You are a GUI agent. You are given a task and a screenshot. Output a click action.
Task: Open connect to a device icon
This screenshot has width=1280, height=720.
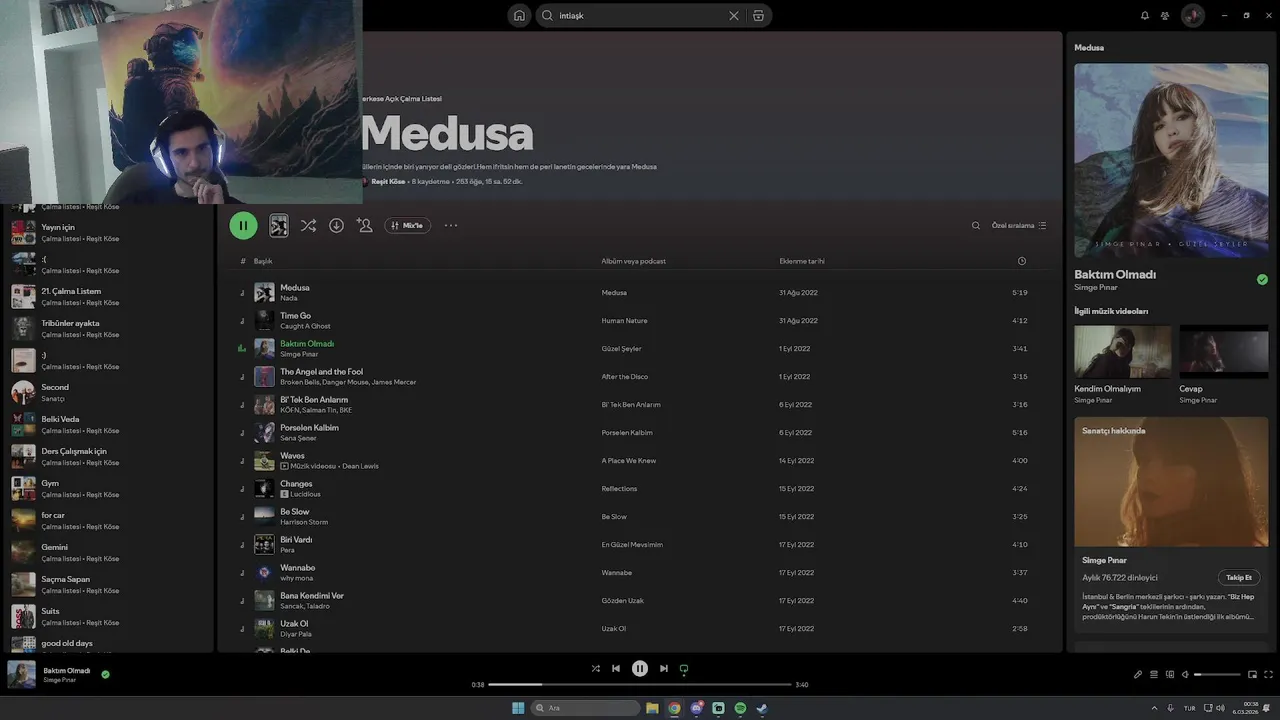click(x=1169, y=675)
